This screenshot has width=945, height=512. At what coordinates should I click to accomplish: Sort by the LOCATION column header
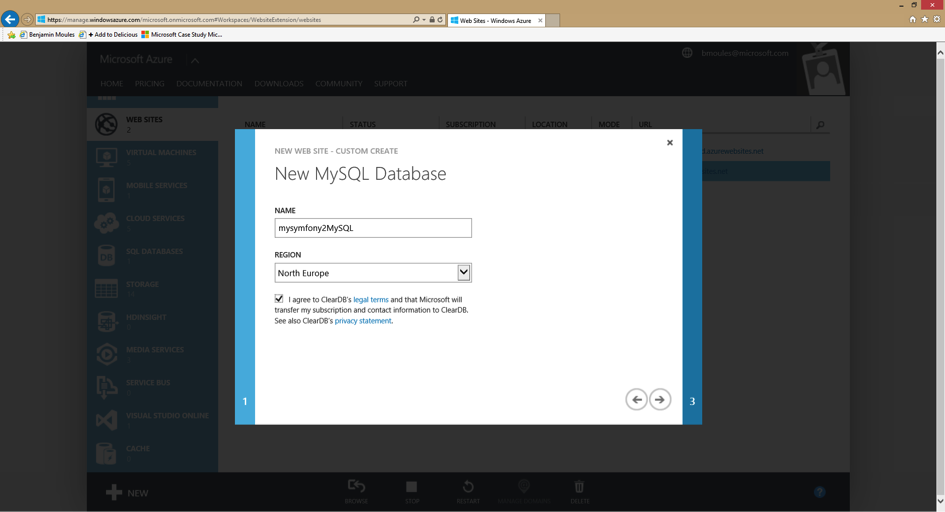[550, 125]
